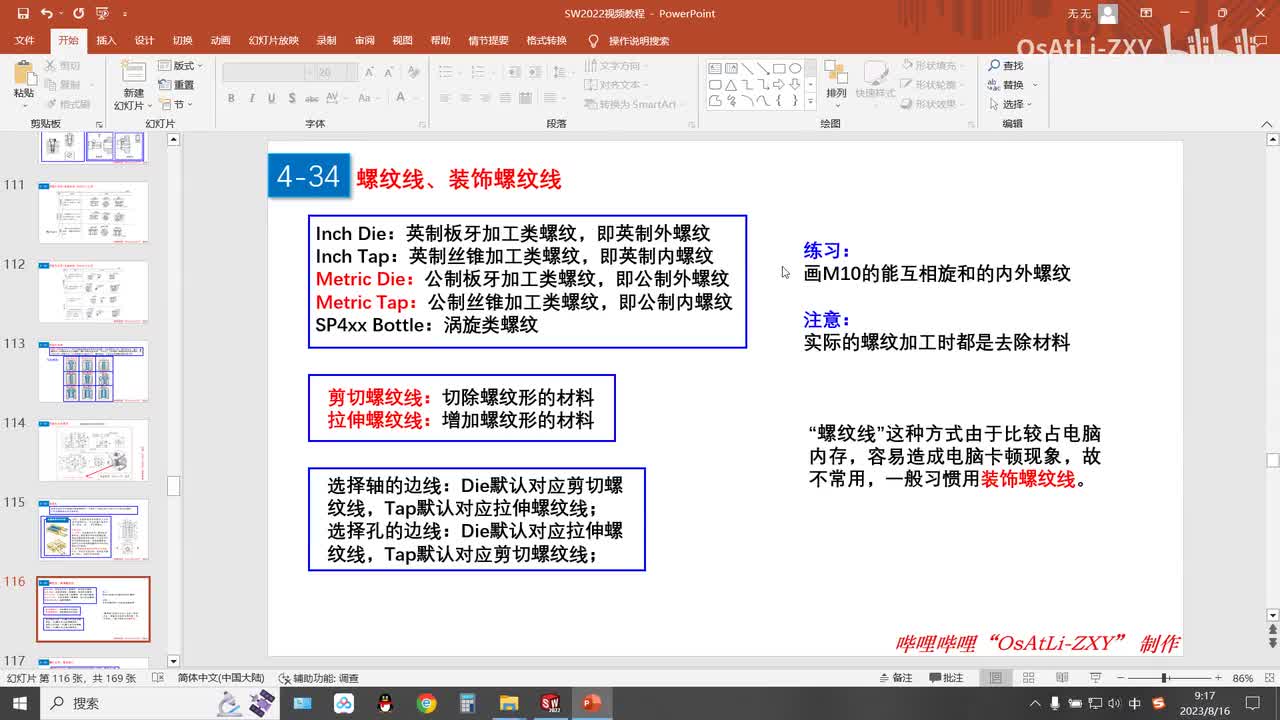
Task: Expand the shapes gallery more arrow
Action: 810,101
